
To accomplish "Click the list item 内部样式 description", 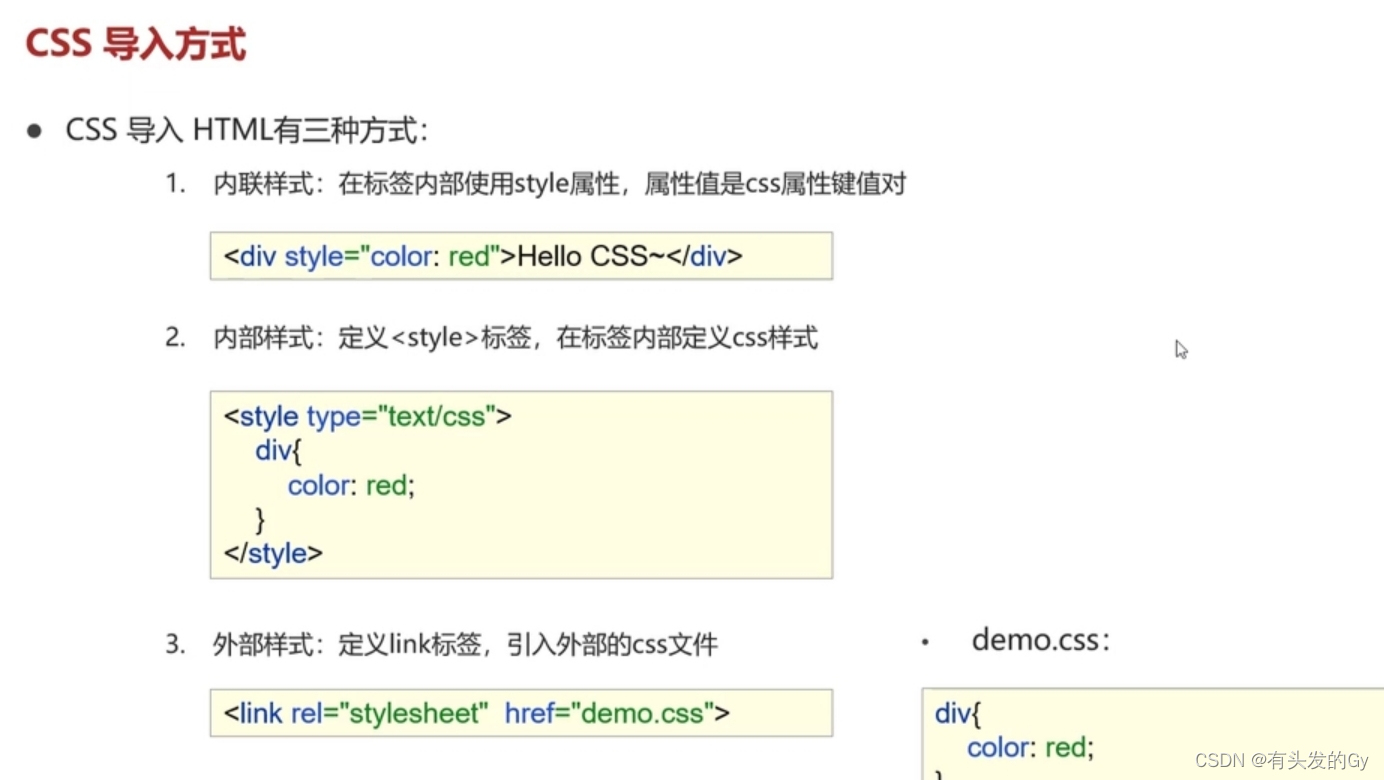I will coord(515,338).
